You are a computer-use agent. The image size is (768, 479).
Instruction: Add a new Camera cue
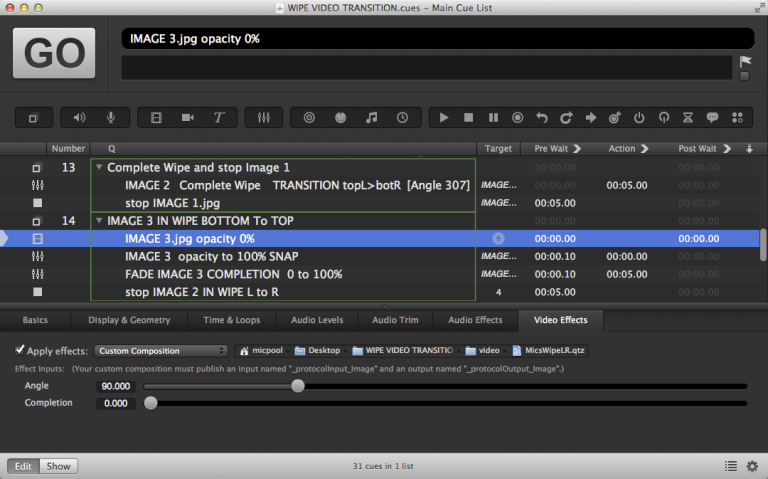pos(187,118)
